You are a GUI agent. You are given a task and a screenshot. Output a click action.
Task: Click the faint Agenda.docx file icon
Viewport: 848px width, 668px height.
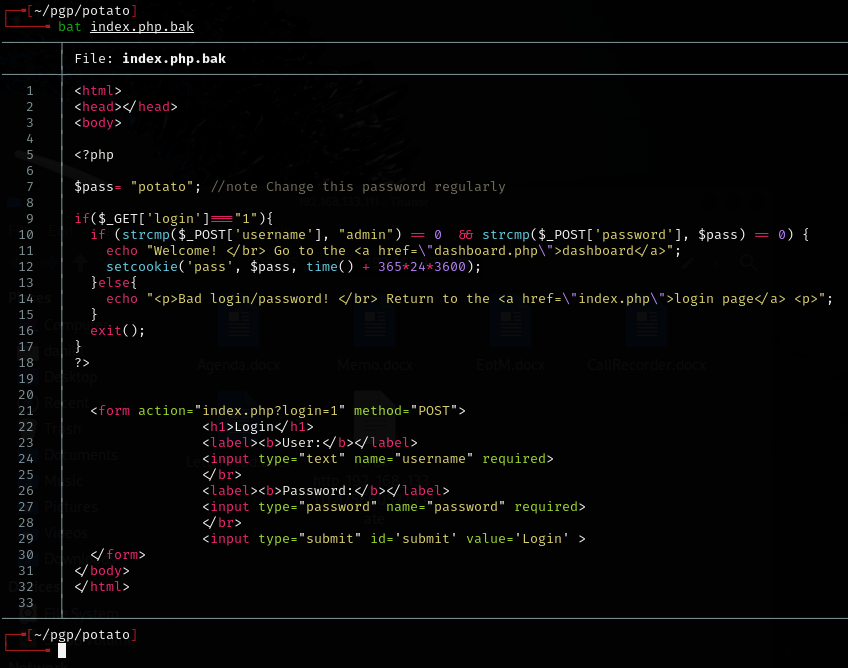point(239,327)
